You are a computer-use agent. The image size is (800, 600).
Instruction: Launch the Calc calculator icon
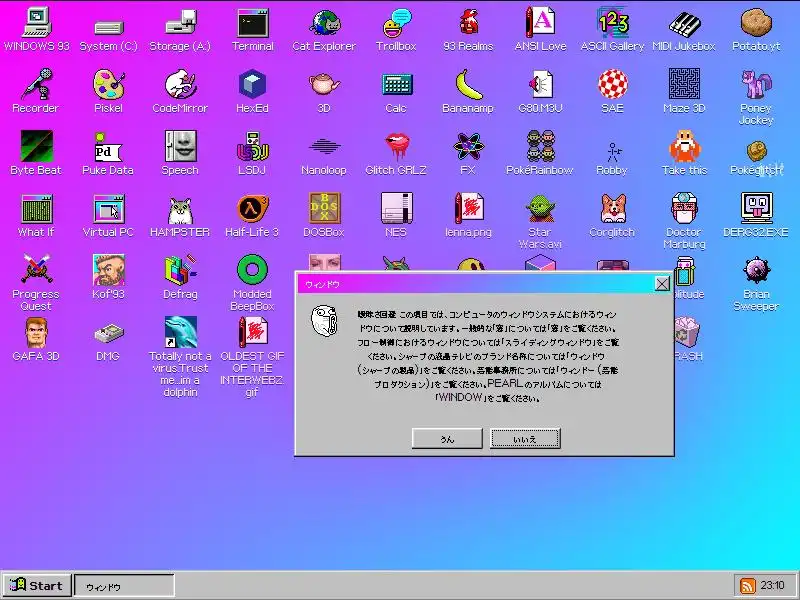pyautogui.click(x=396, y=85)
